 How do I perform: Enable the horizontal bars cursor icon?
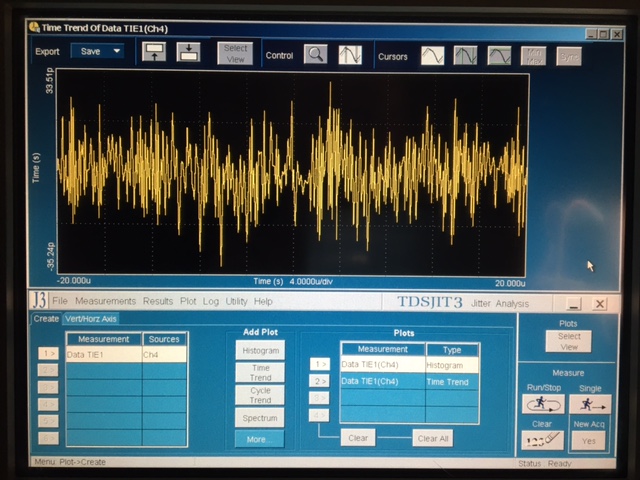pyautogui.click(x=499, y=56)
